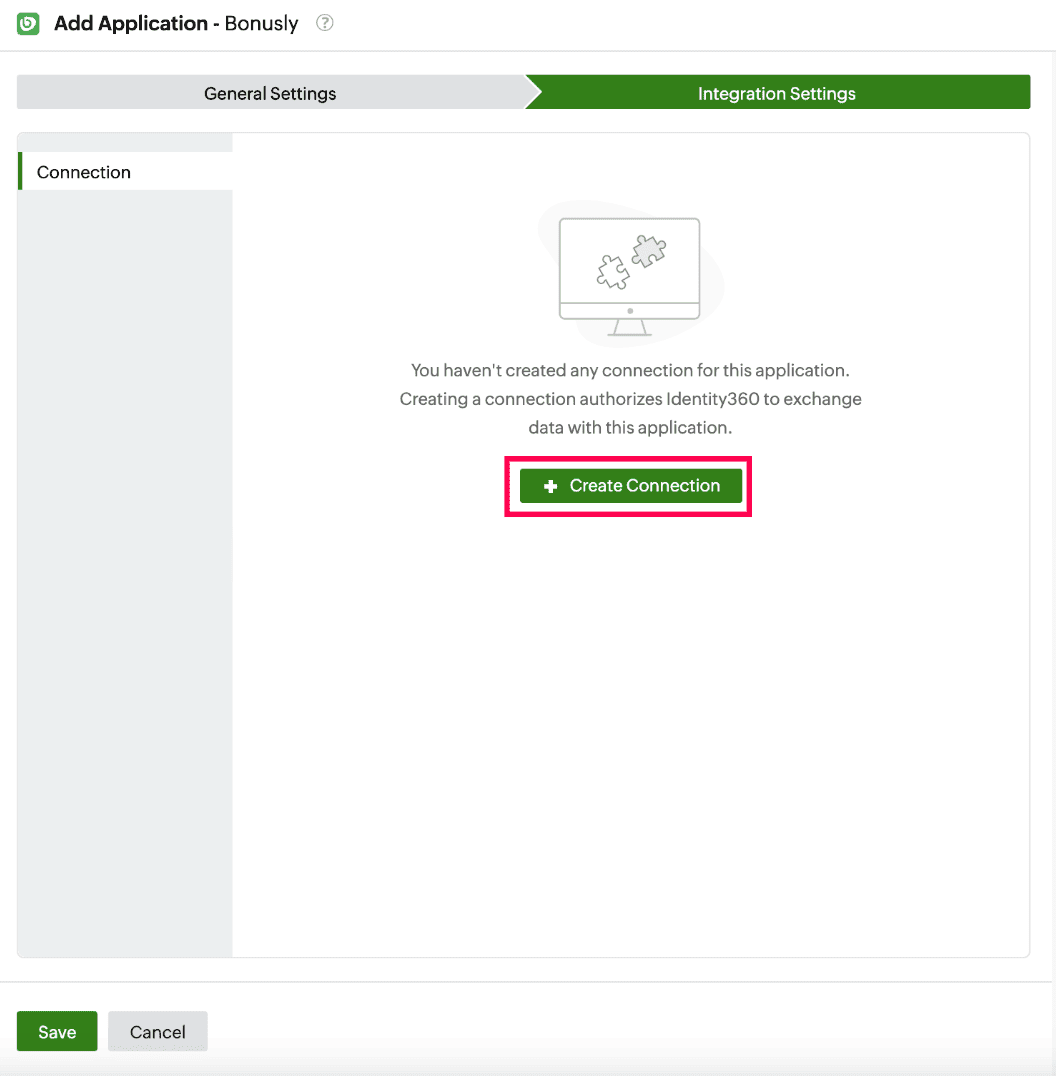Save the application settings
This screenshot has height=1076, width=1056.
click(57, 1031)
